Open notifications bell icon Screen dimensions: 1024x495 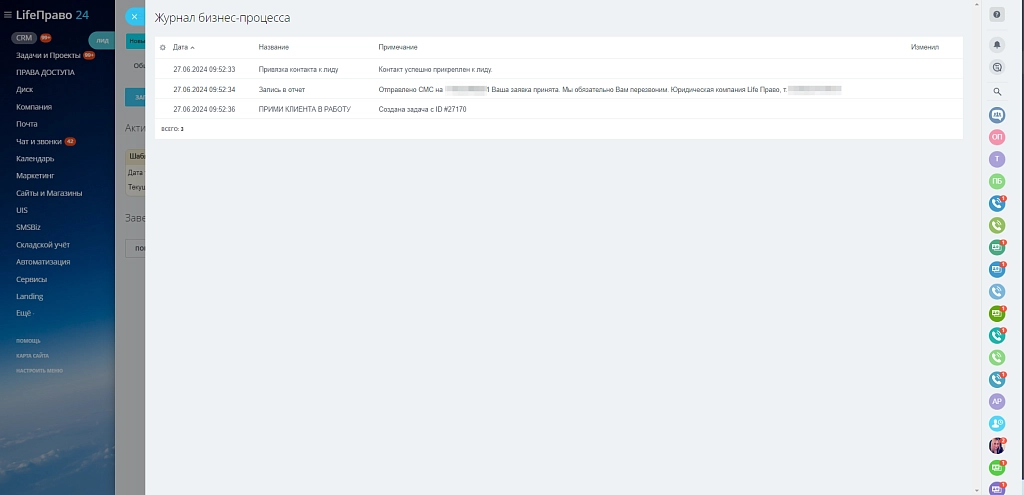(997, 44)
